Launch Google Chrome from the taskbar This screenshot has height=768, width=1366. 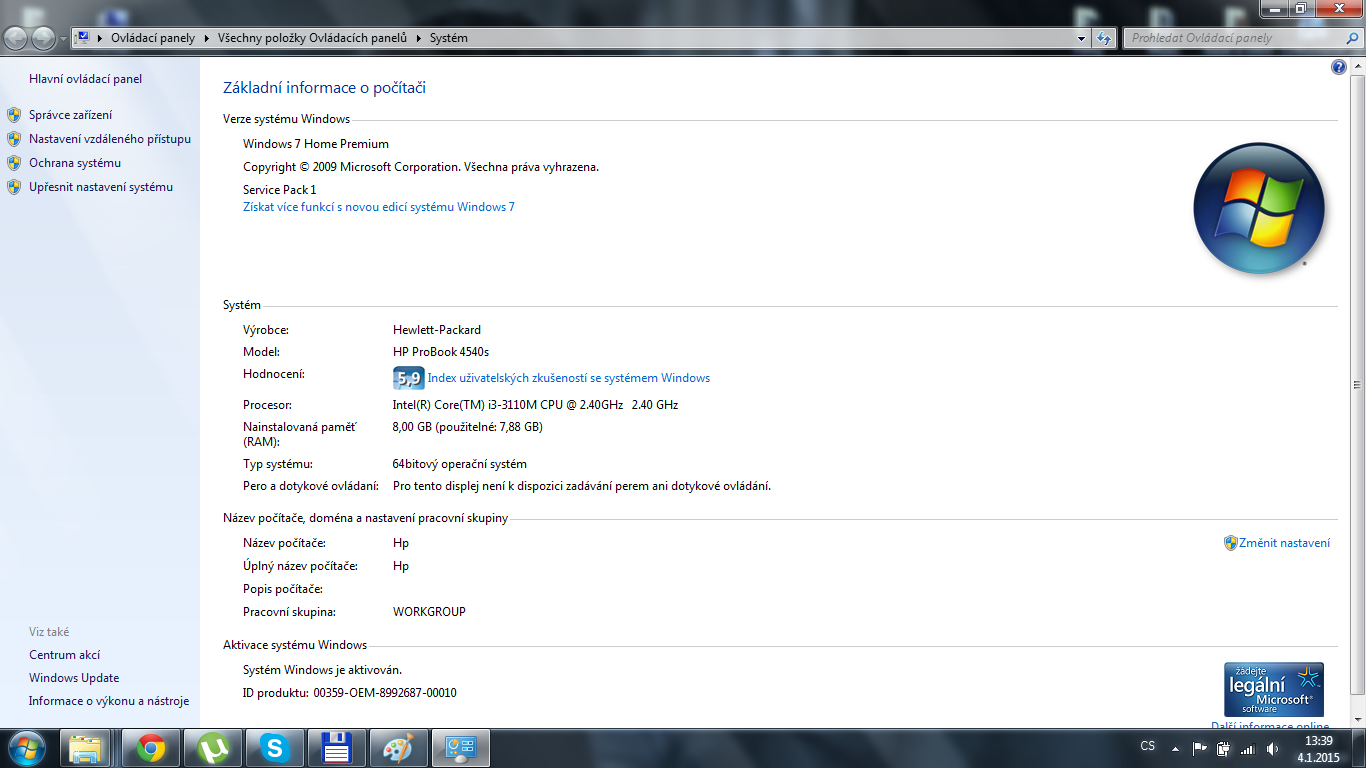pos(151,748)
